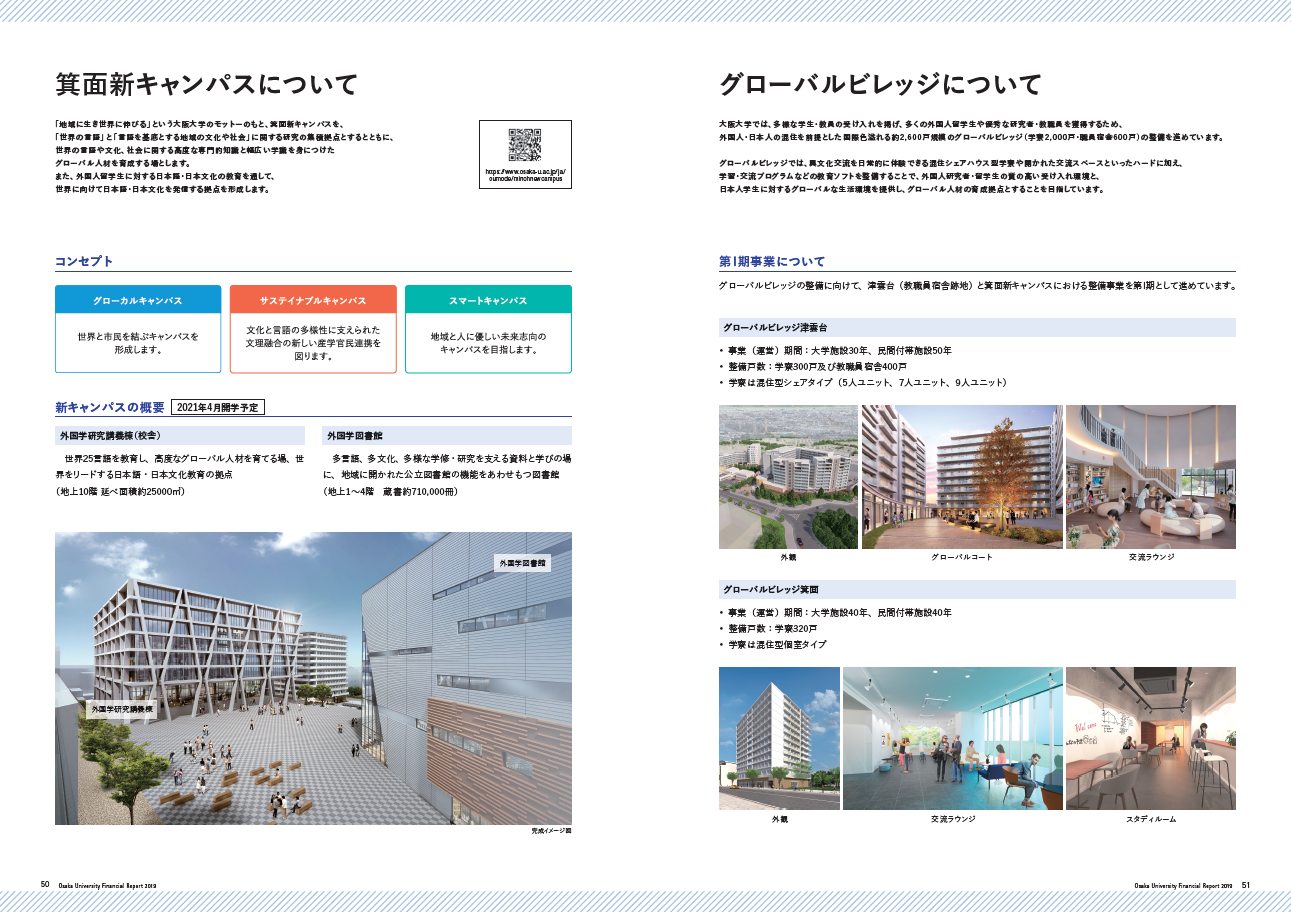Click the 第I期事業について heading
The width and height of the screenshot is (1291, 912).
pyautogui.click(x=772, y=261)
